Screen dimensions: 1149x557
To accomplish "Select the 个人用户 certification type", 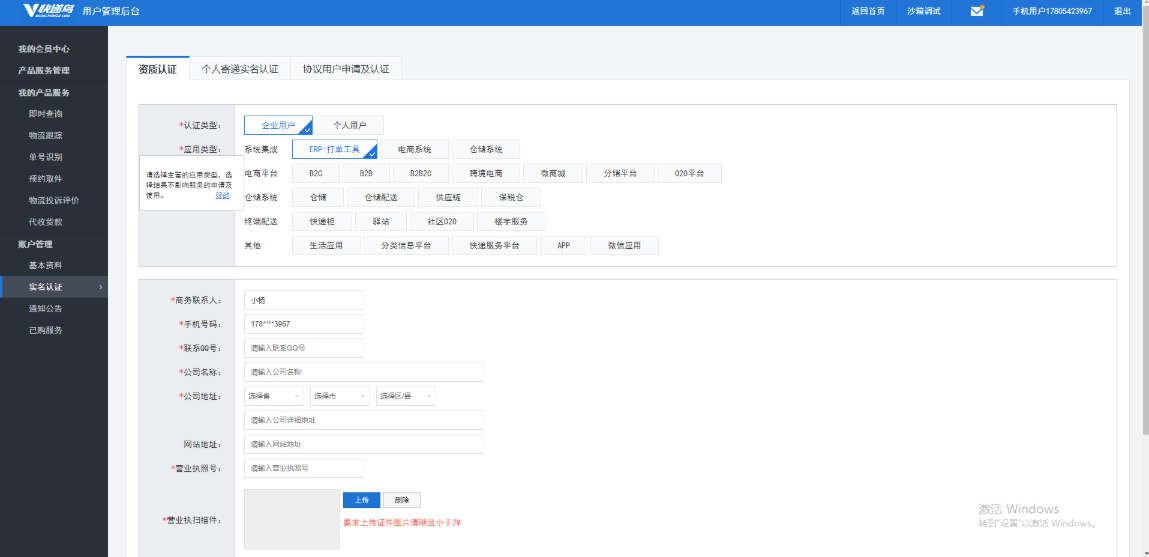I will [350, 125].
